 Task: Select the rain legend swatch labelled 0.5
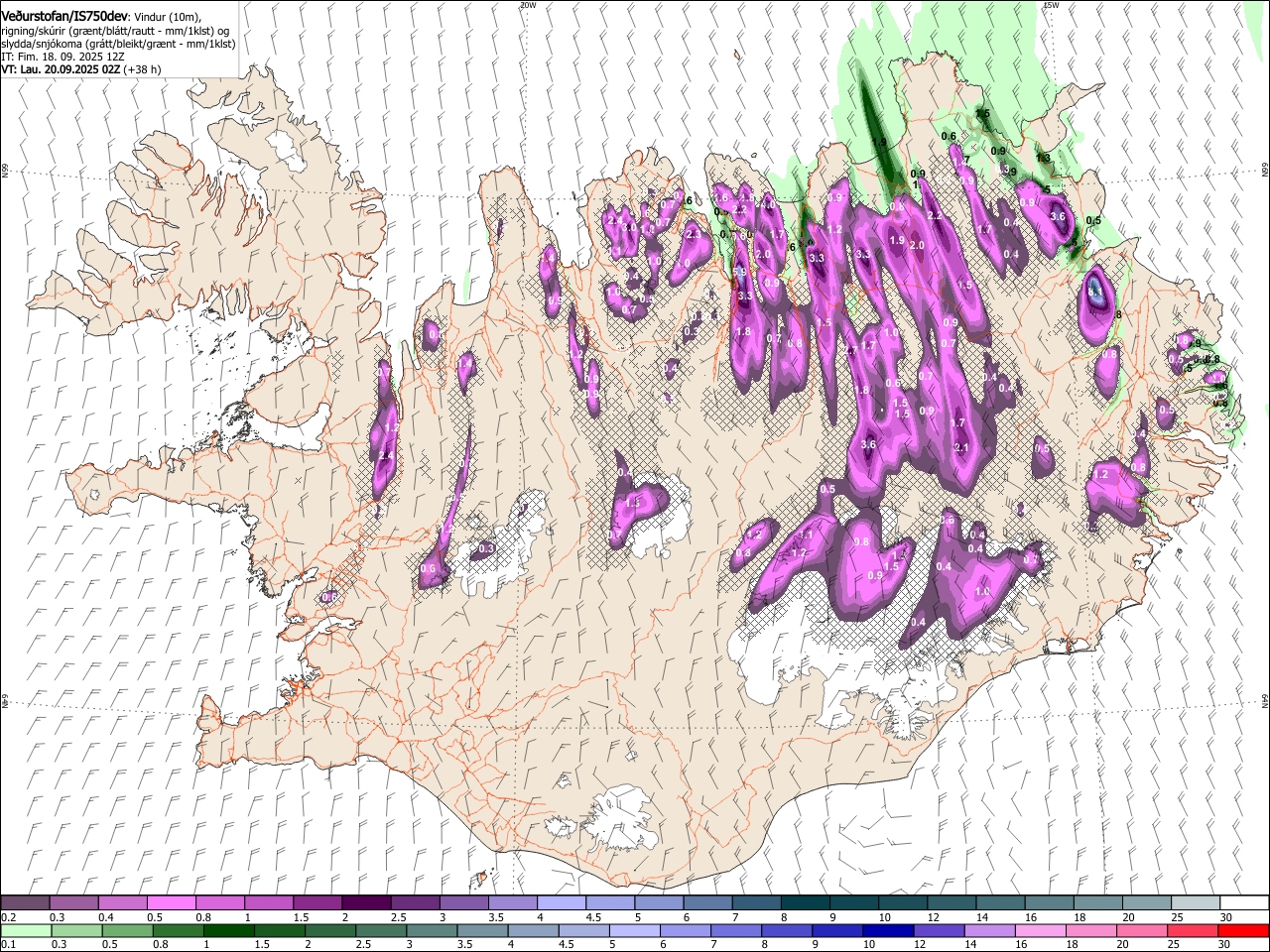(128, 930)
